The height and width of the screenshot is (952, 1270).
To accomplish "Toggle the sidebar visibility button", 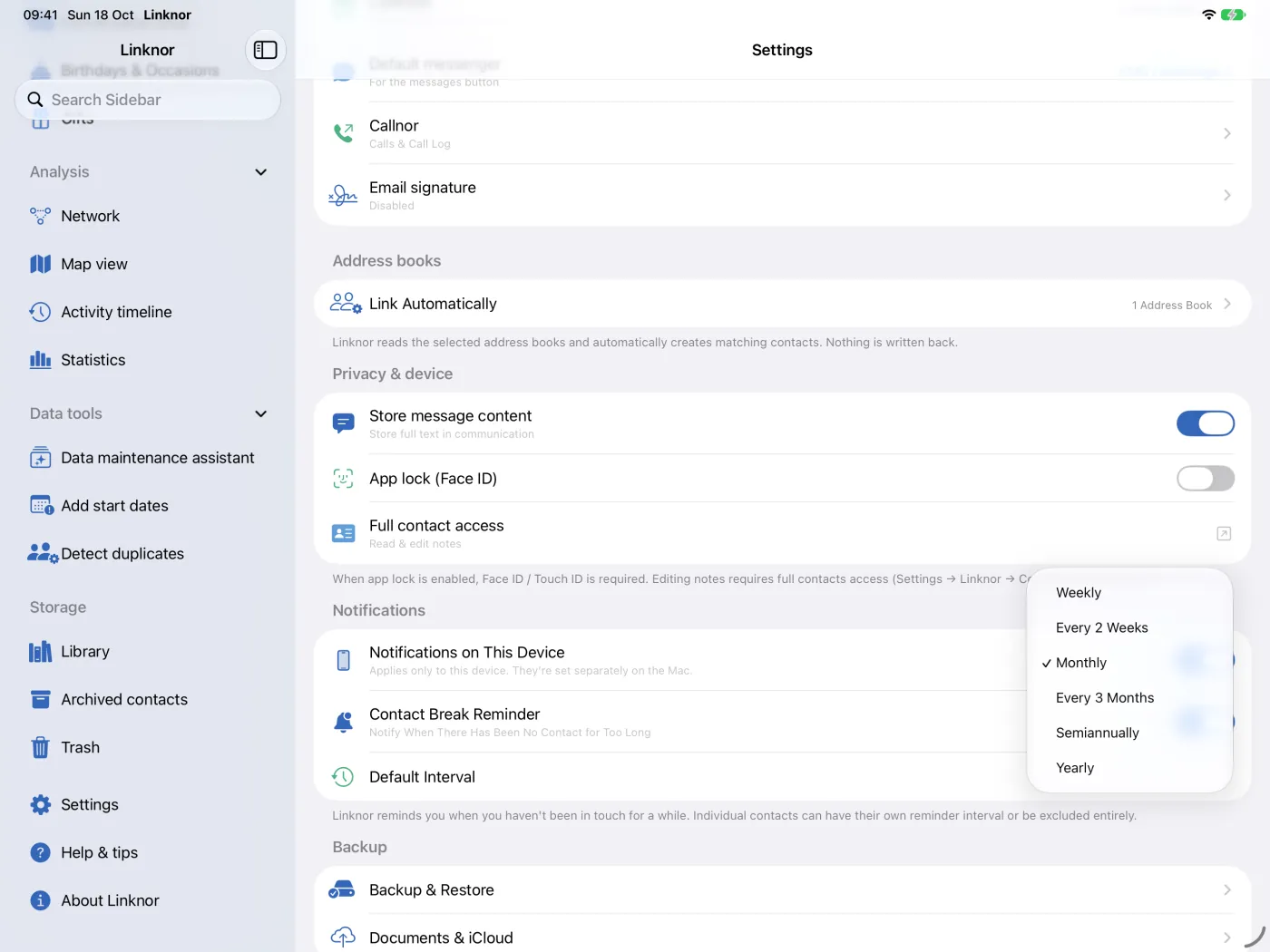I will [266, 50].
